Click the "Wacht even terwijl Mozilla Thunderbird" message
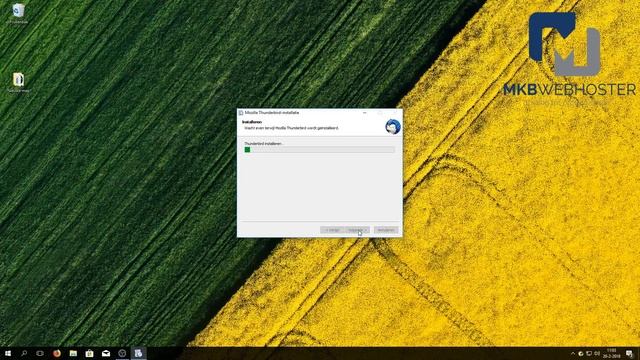 [x=291, y=128]
